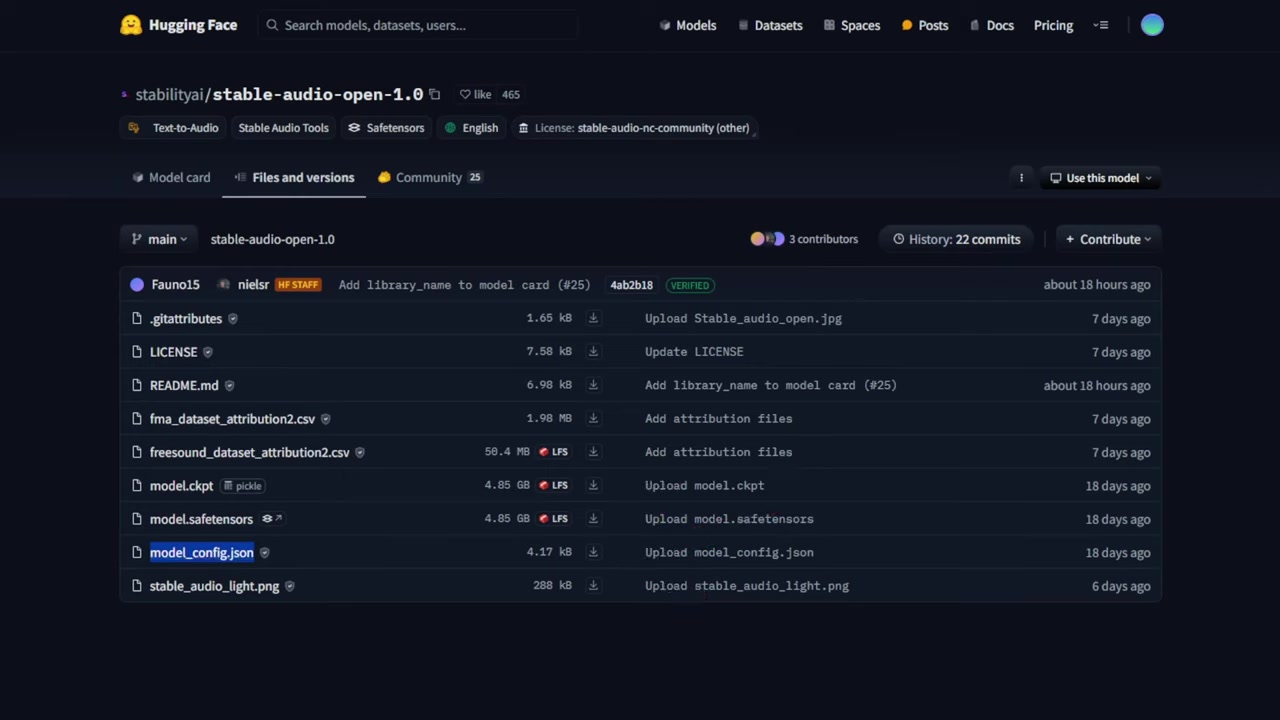Open fma_dataset_attribution2.csv
Image resolution: width=1280 pixels, height=720 pixels.
[x=232, y=419]
